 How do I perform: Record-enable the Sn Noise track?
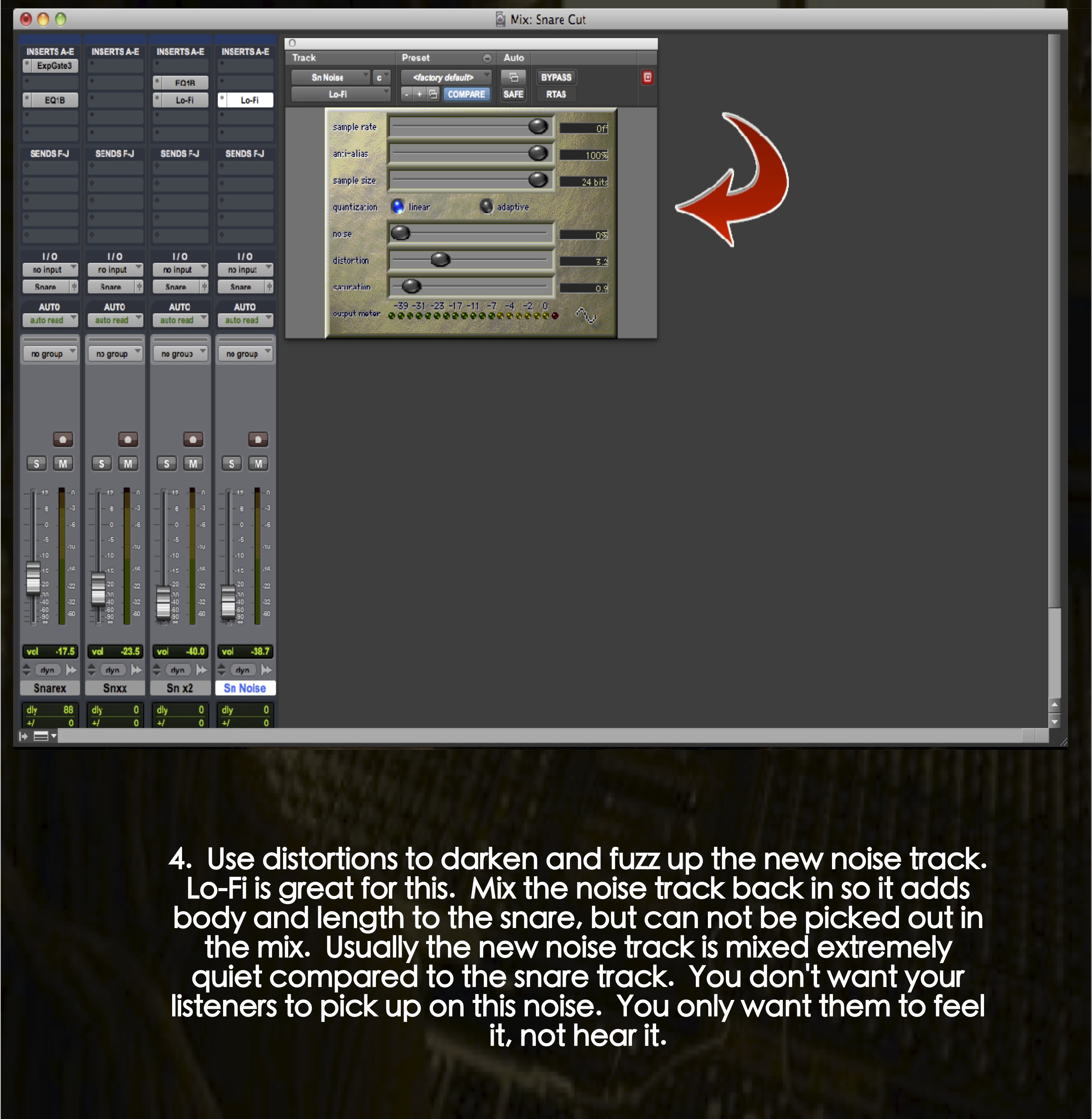pyautogui.click(x=258, y=439)
